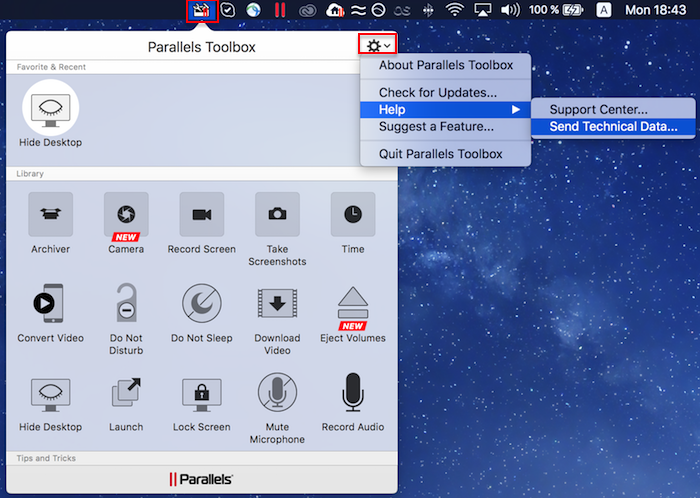The image size is (700, 498).
Task: Launch the Camera tool
Action: (x=126, y=214)
